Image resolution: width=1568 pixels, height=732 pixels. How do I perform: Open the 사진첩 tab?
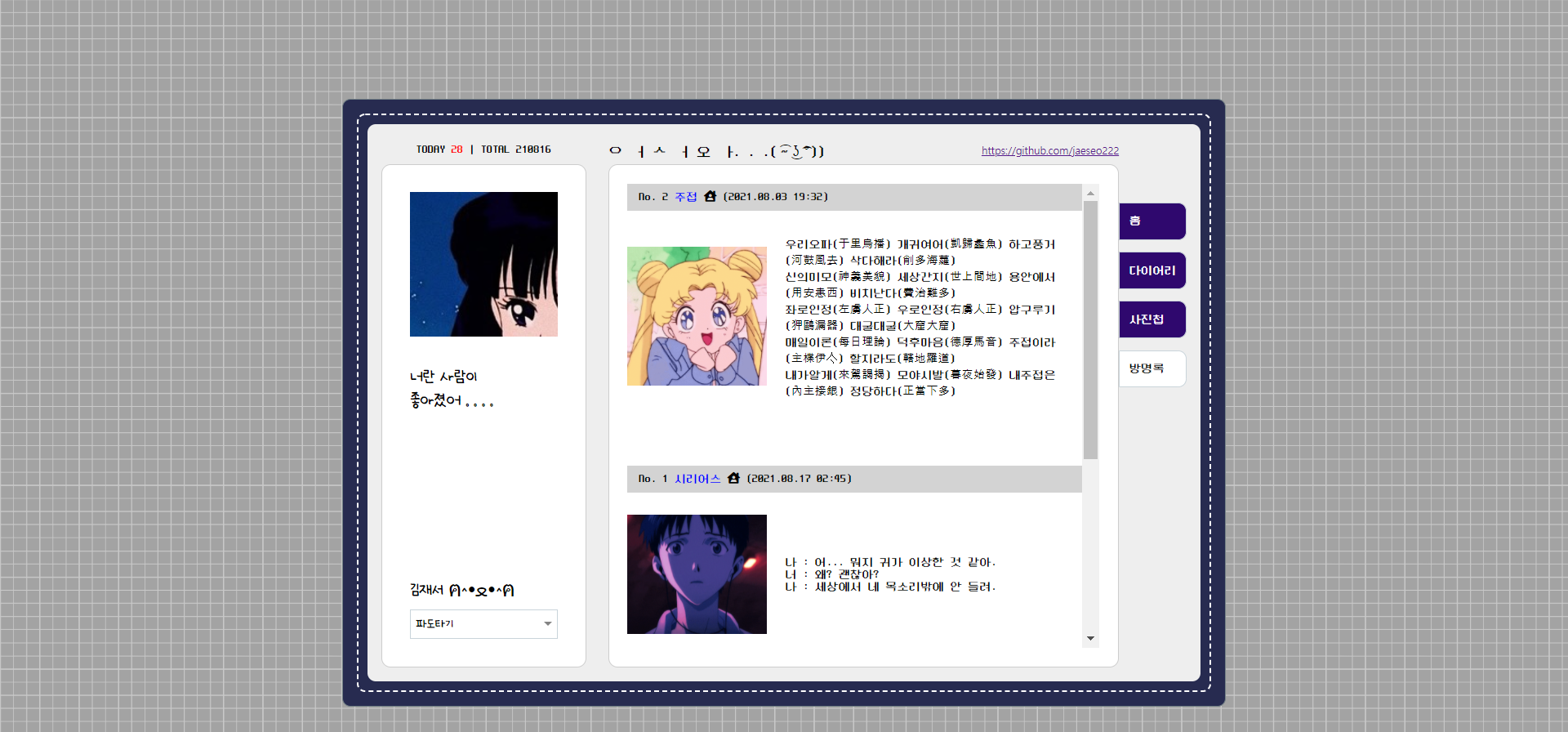point(1152,319)
